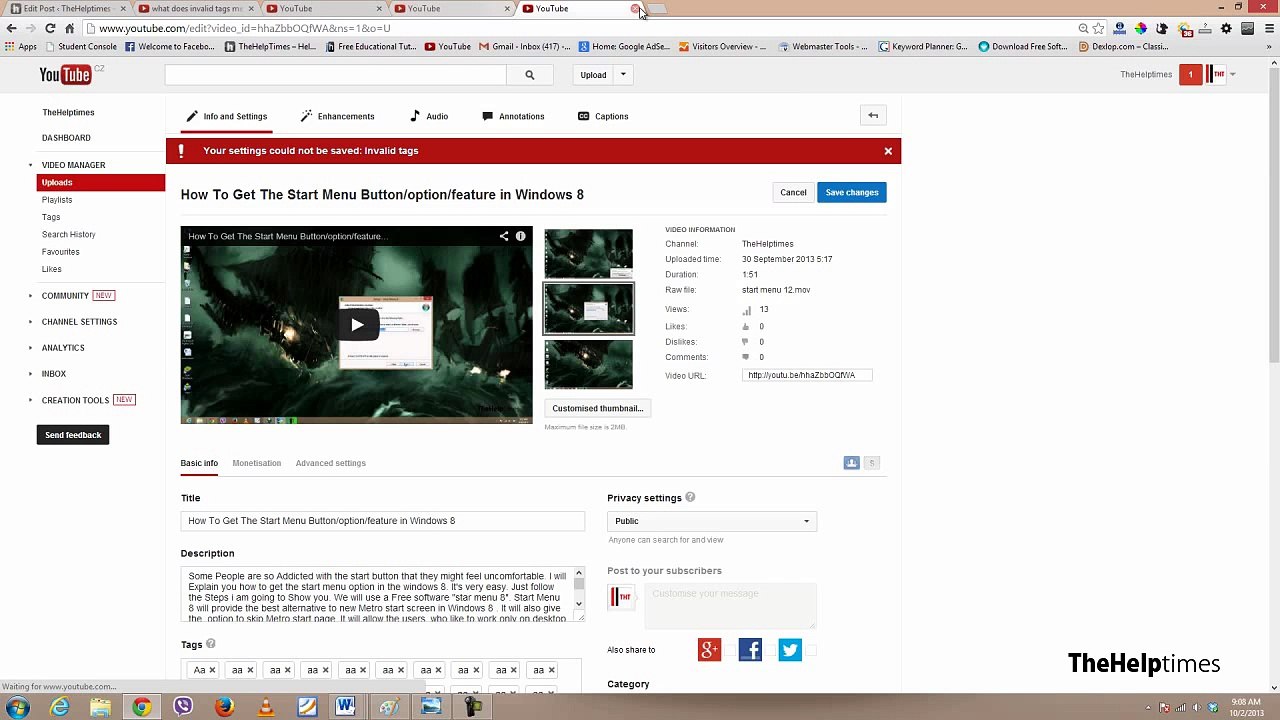Open the notifications badge showing 1

point(1190,75)
